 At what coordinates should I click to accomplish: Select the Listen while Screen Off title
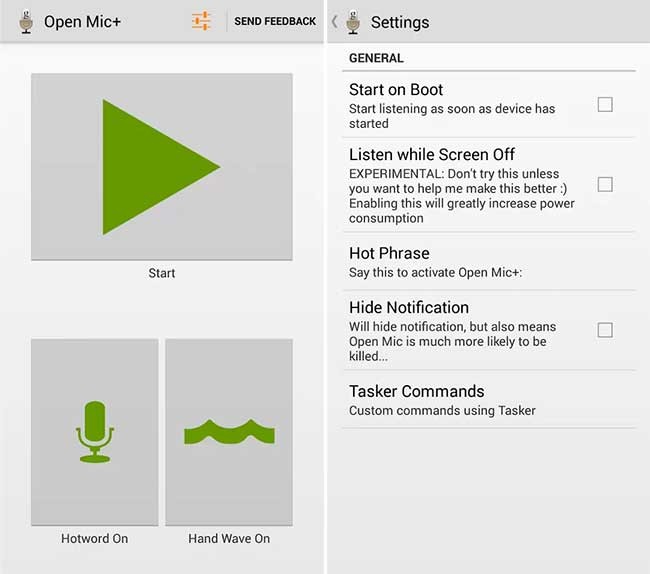[x=432, y=155]
